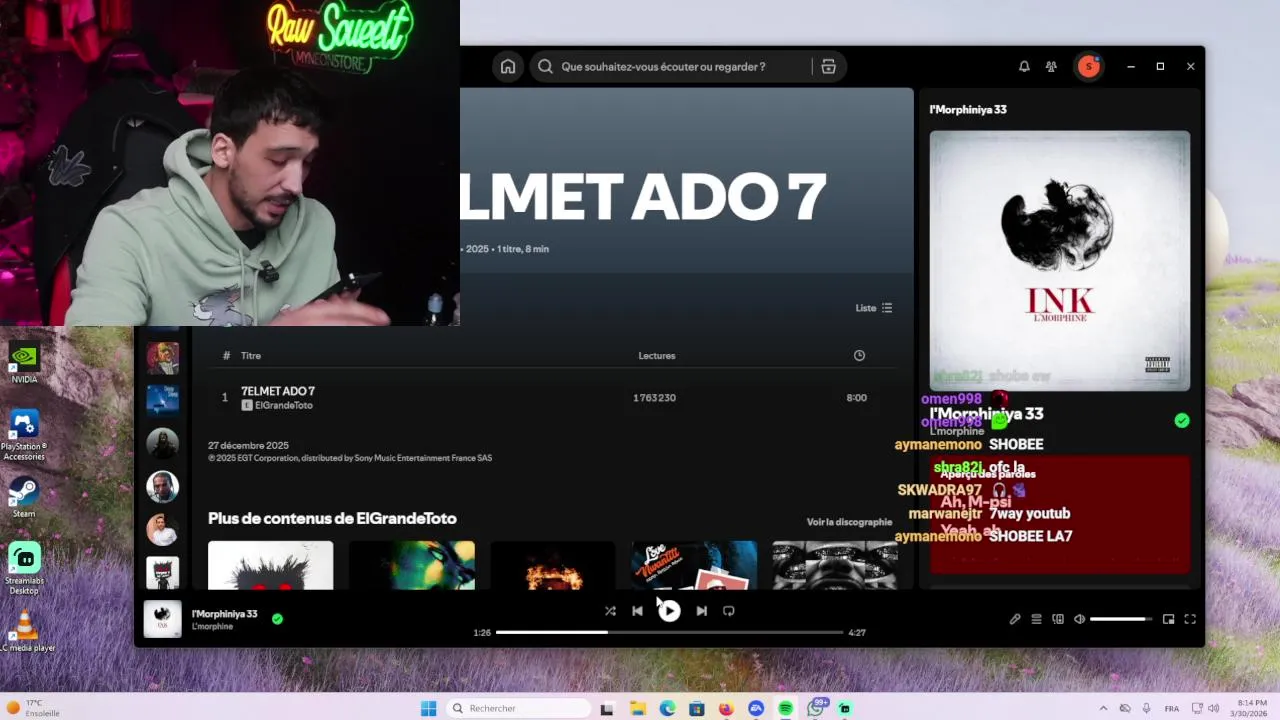Open the profile avatar account menu
The height and width of the screenshot is (720, 1280).
click(x=1088, y=67)
